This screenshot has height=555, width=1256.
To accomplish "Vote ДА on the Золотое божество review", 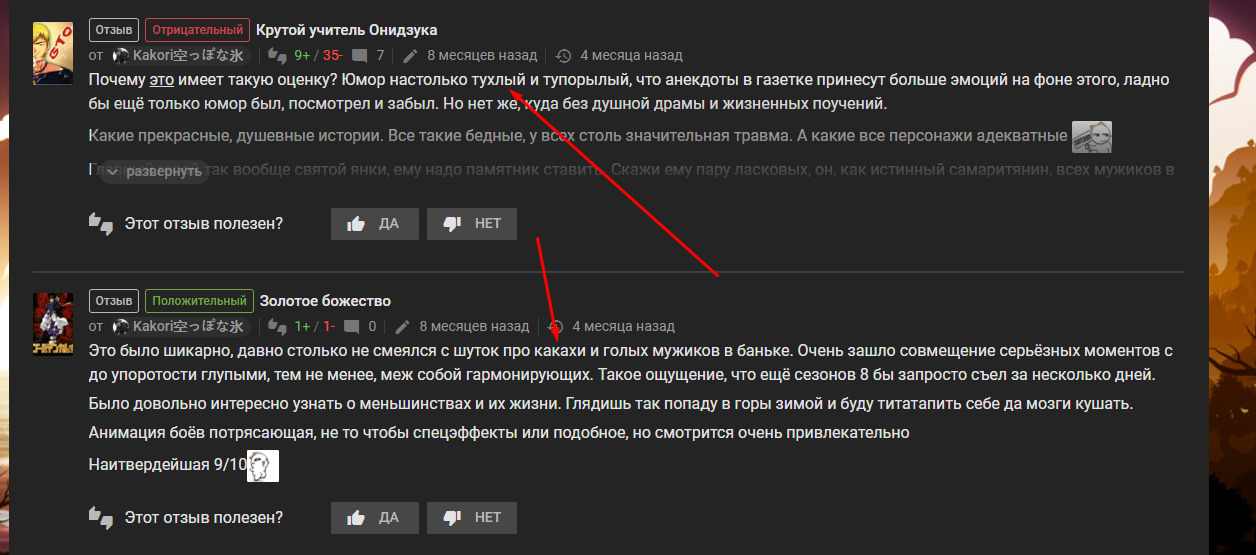I will point(373,518).
